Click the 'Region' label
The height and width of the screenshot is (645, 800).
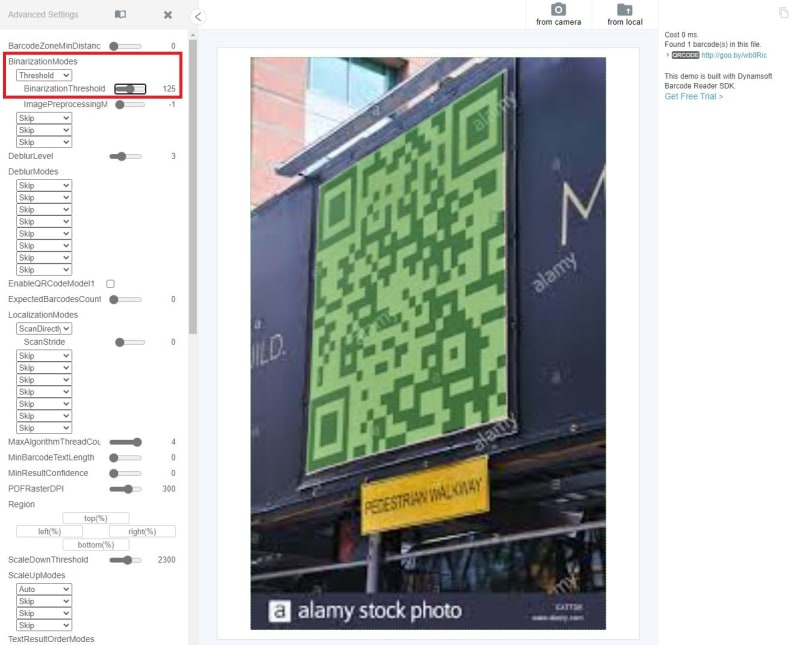click(x=21, y=504)
